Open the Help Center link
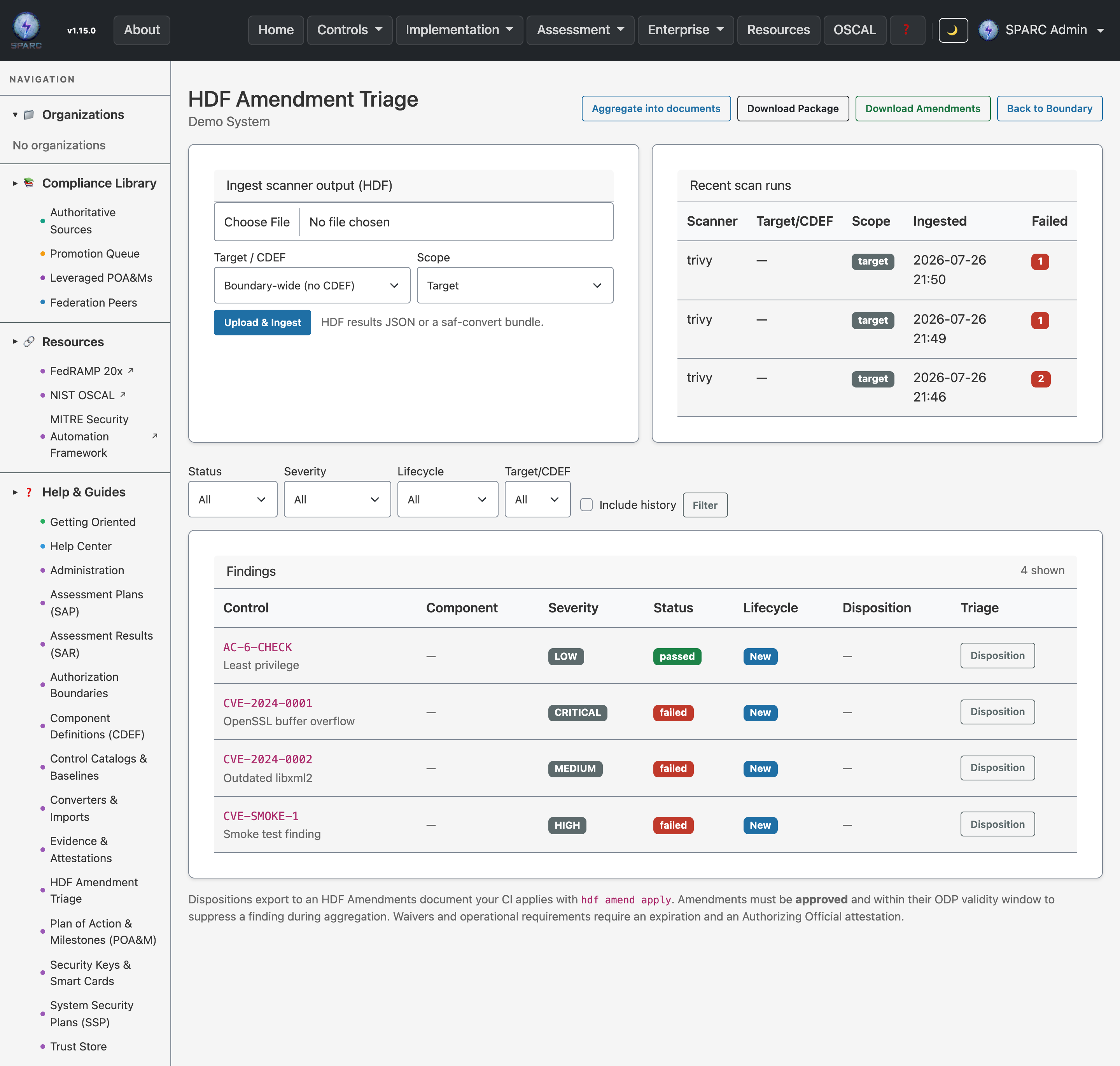 pos(80,546)
